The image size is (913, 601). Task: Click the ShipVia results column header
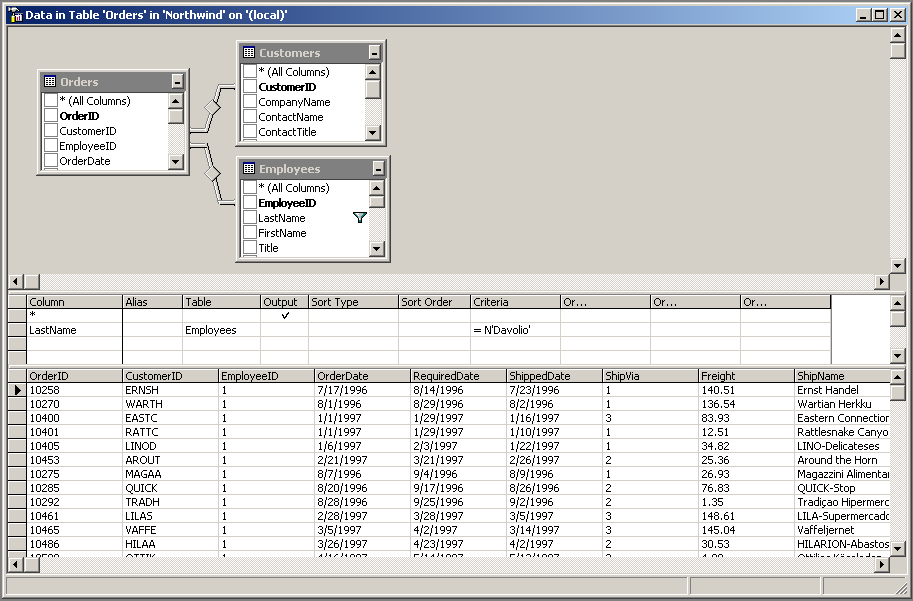coord(650,376)
